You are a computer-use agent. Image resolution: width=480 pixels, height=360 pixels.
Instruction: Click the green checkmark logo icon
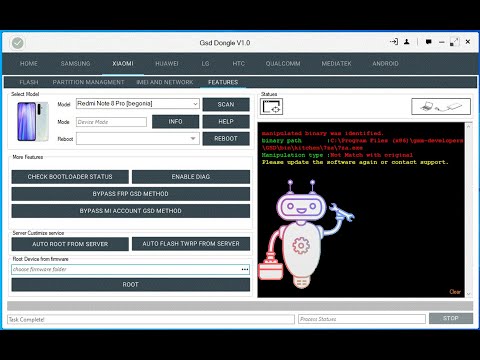pyautogui.click(x=17, y=43)
